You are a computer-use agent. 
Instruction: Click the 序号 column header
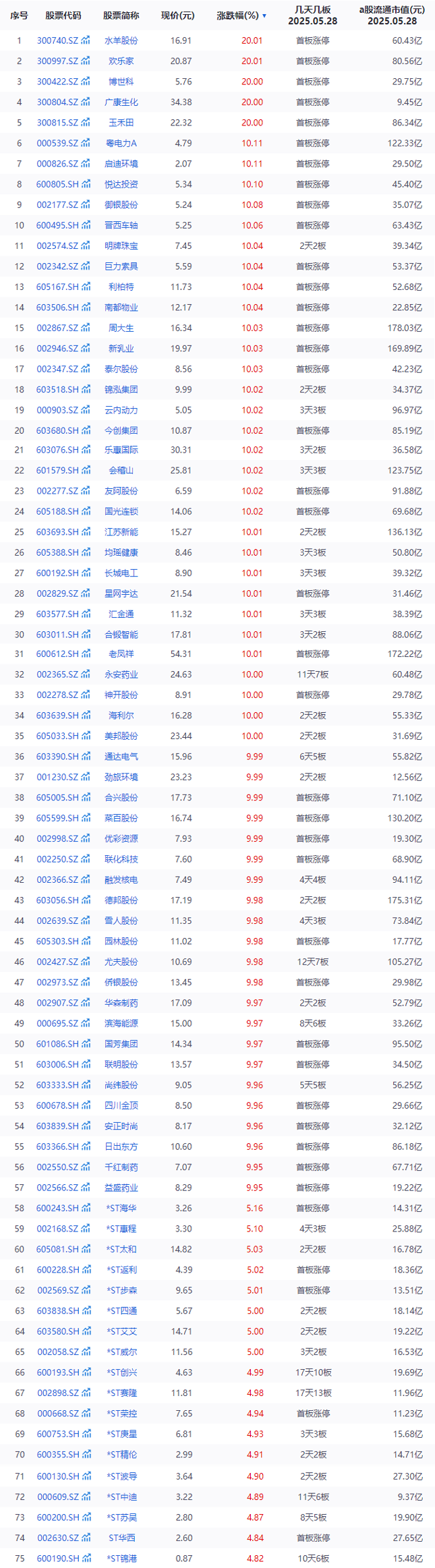tap(19, 16)
